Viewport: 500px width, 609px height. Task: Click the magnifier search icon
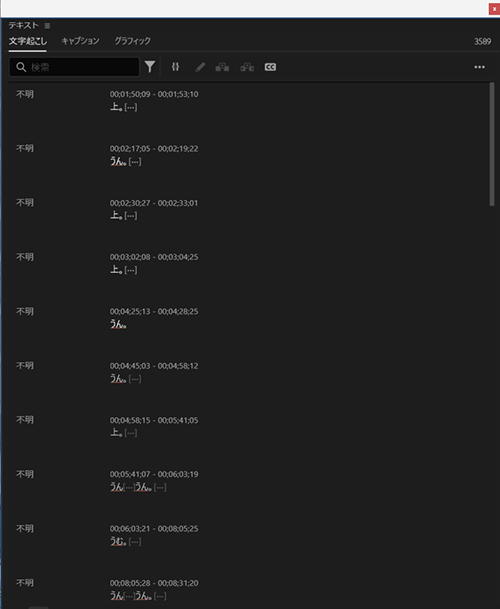(21, 67)
